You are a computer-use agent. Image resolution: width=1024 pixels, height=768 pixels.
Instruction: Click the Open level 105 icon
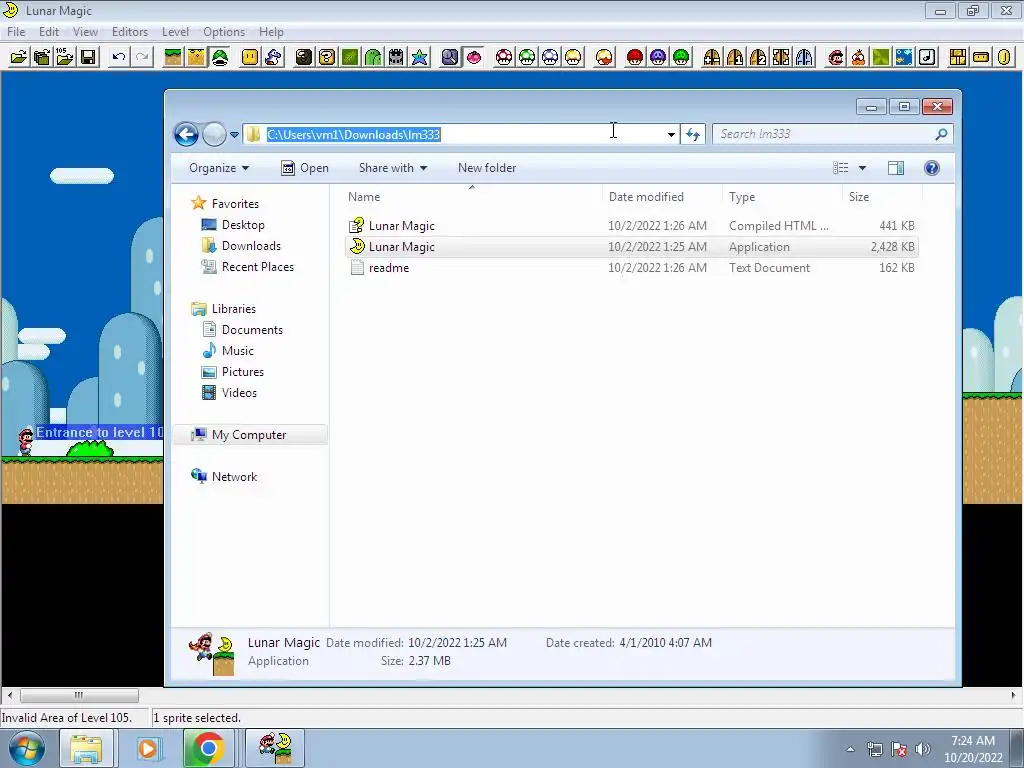(x=64, y=57)
